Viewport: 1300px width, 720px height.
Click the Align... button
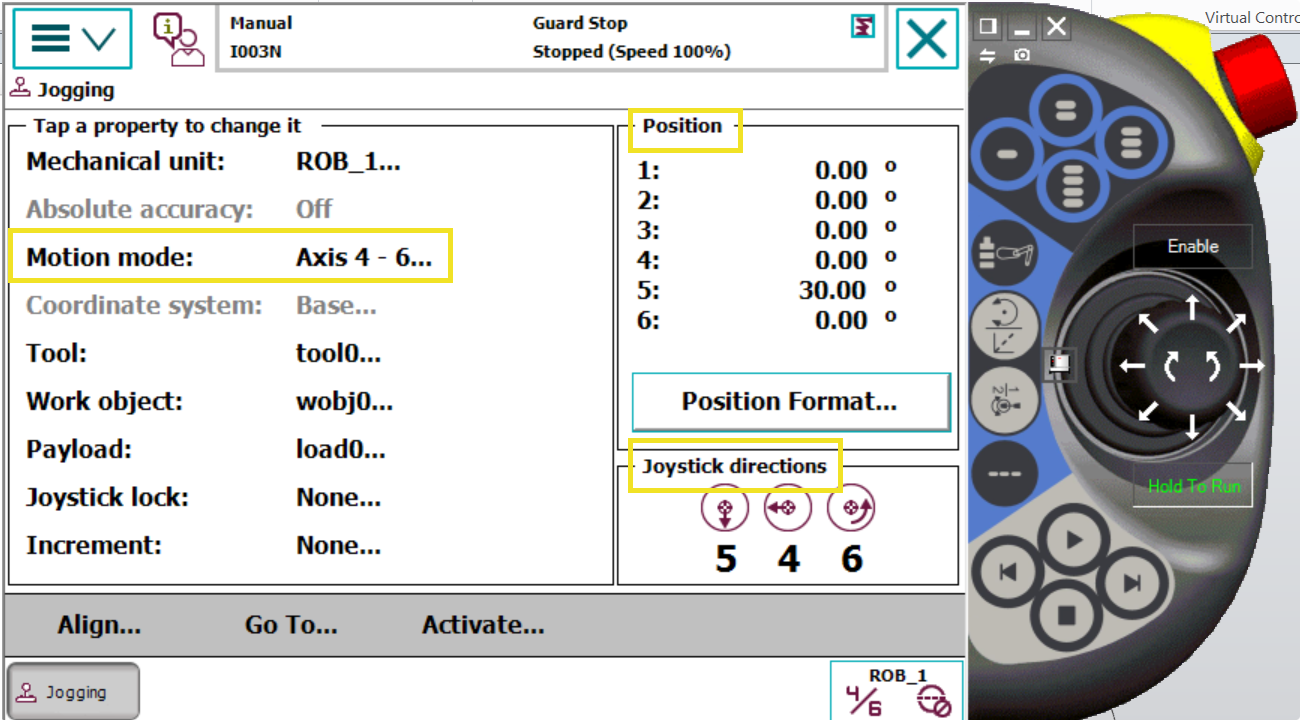pyautogui.click(x=99, y=625)
